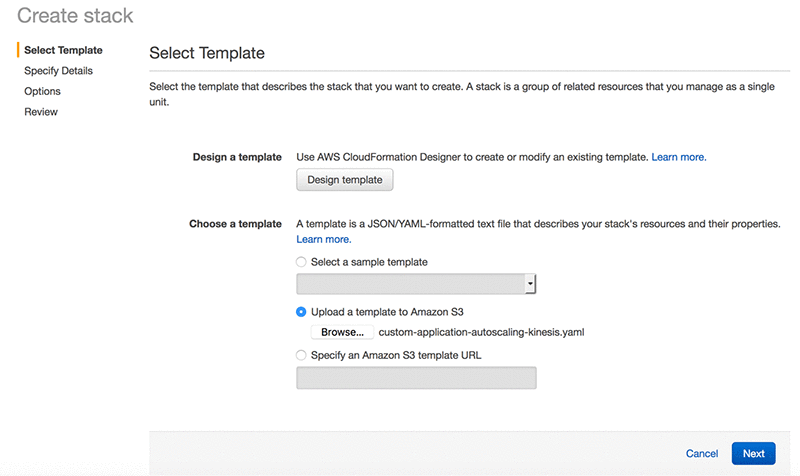Cancel the stack creation
The width and height of the screenshot is (800, 476).
(702, 454)
